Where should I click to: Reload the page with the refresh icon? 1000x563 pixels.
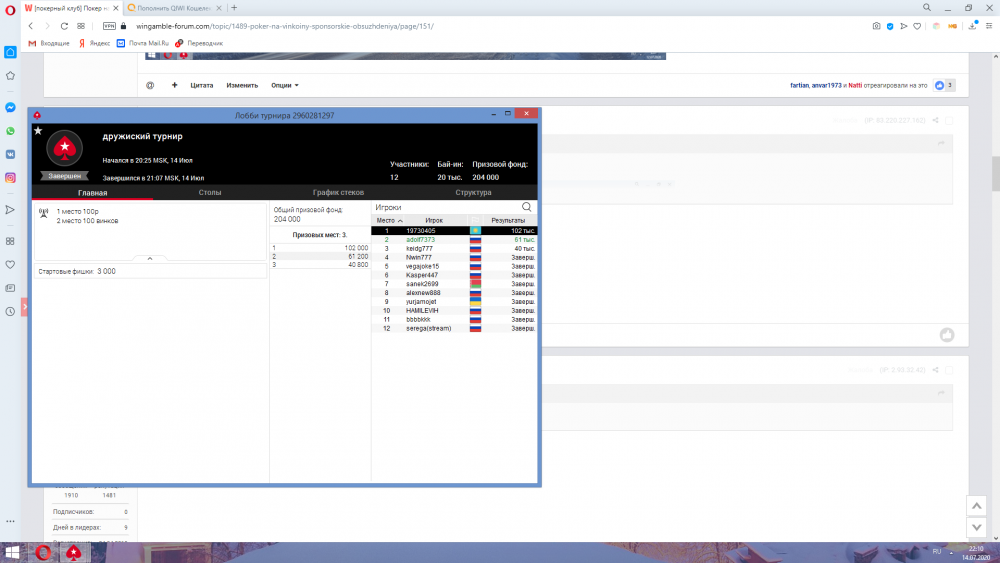pyautogui.click(x=65, y=26)
